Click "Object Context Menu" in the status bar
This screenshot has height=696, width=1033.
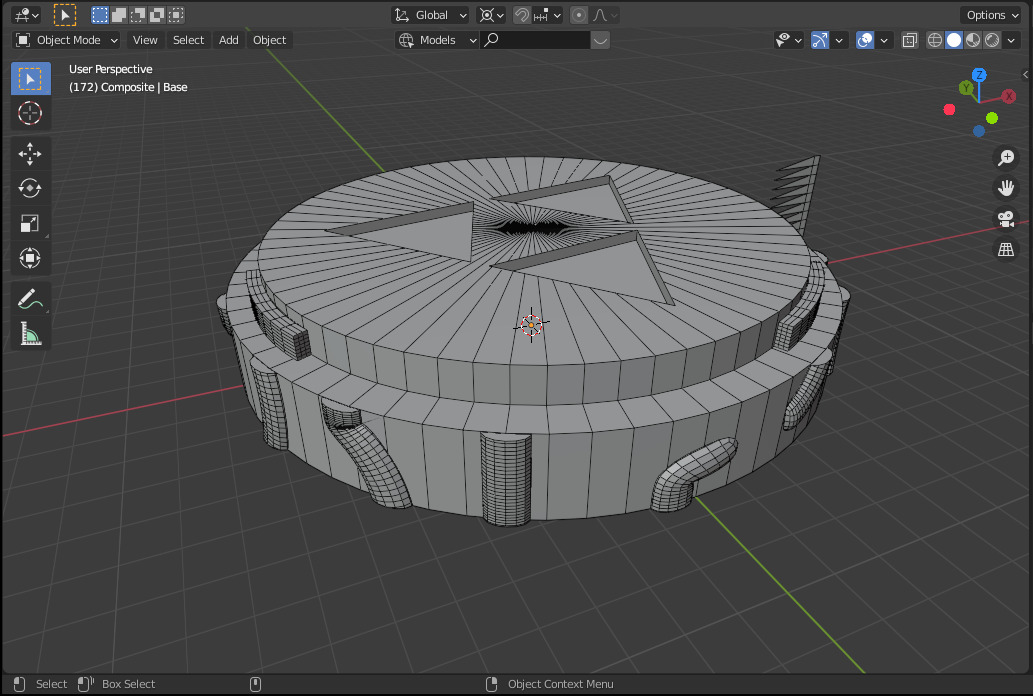(x=561, y=684)
